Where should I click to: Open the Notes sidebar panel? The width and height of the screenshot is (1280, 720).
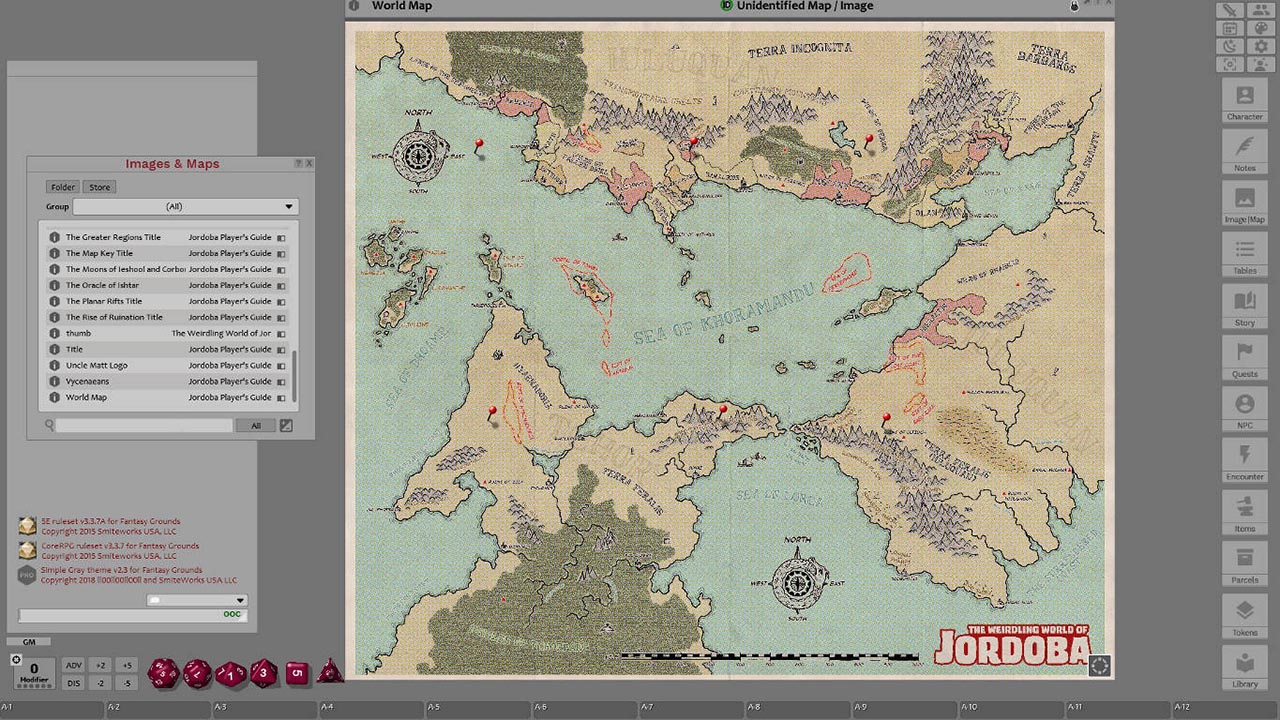(1244, 152)
